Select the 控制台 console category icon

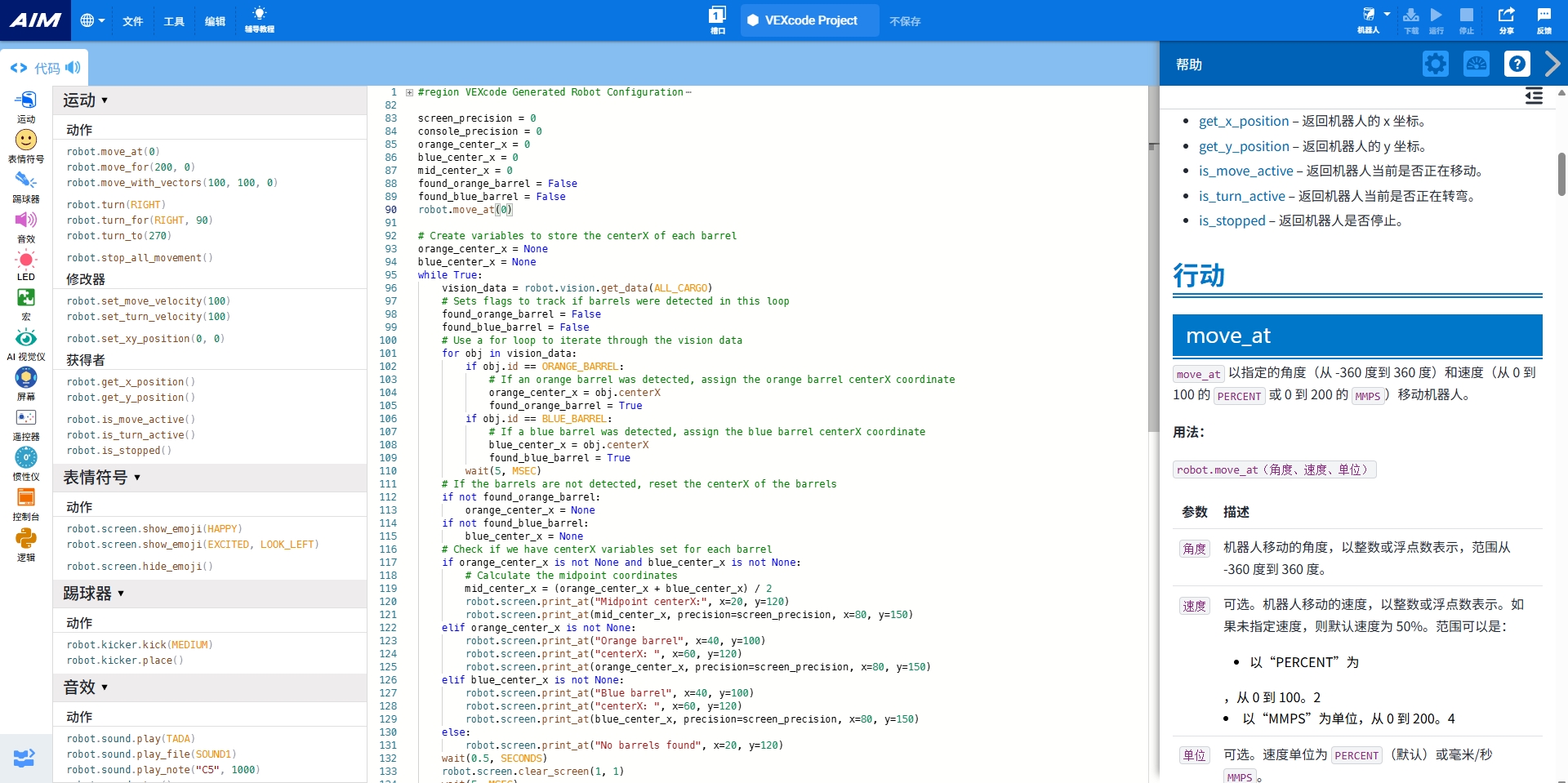tap(26, 504)
